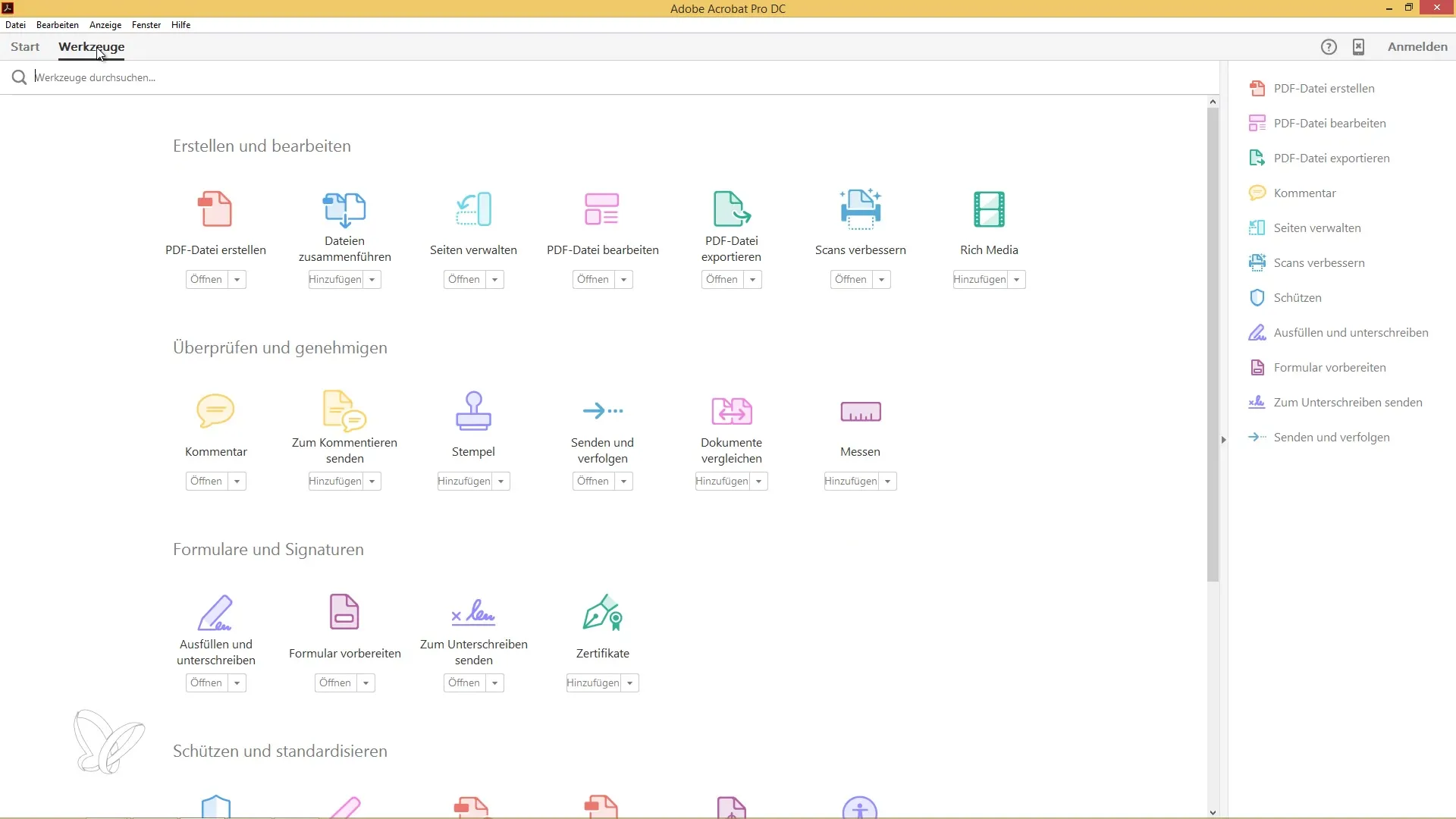Screen dimensions: 1456x819
Task: Choose the Stempel stamp icon
Action: [x=473, y=410]
